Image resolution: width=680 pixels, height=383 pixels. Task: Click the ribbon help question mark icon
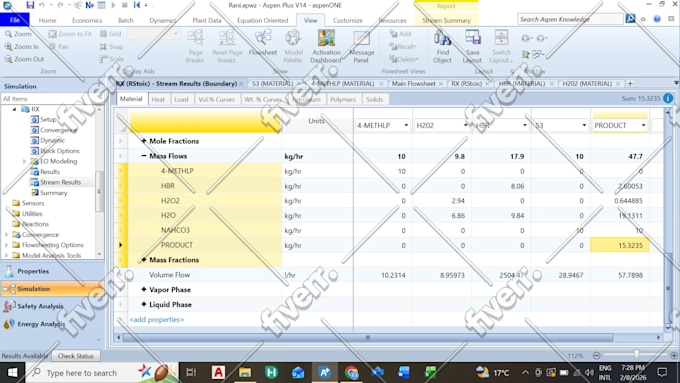tap(657, 19)
